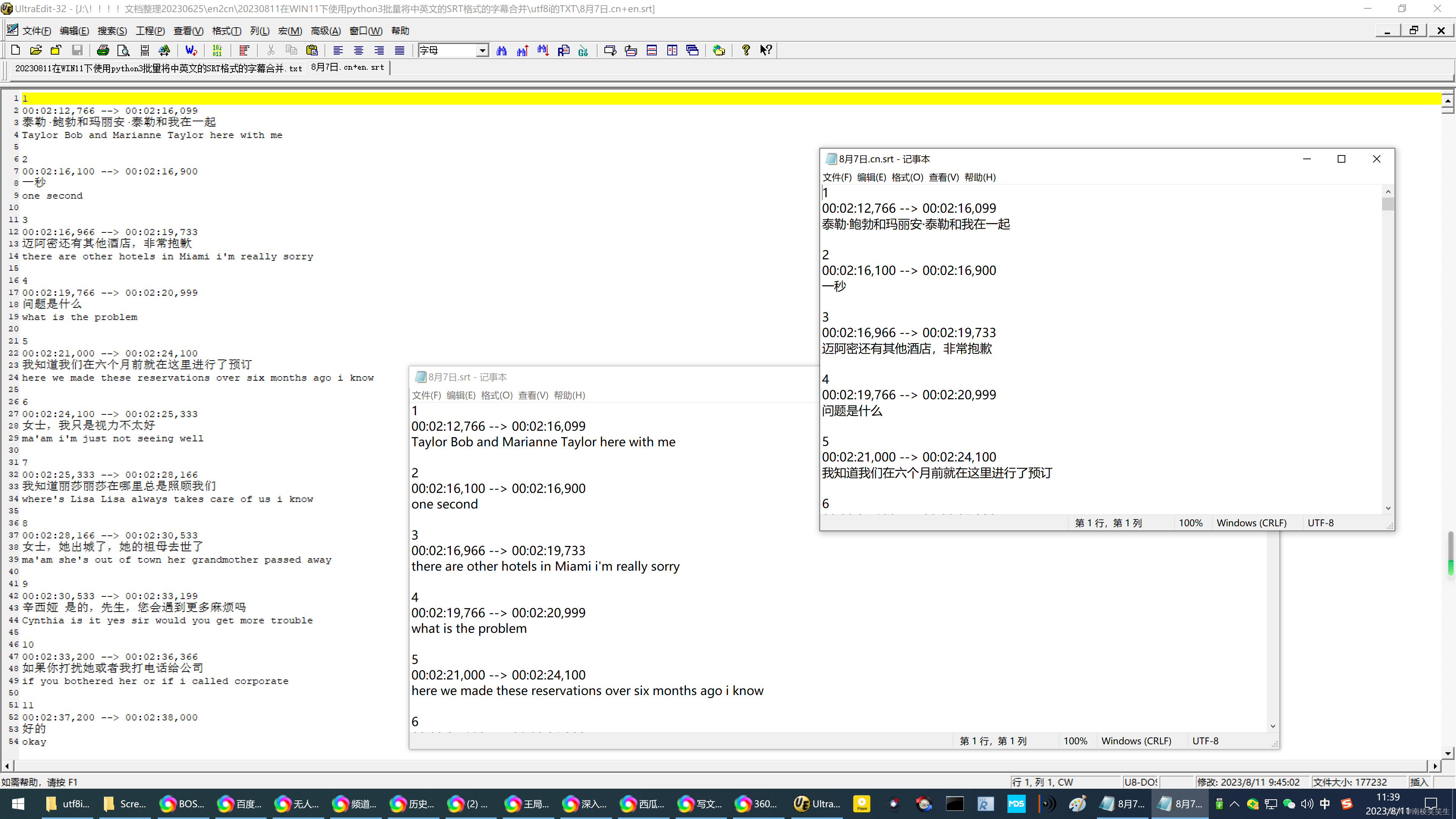Open the 高级(A) menu in UltraEdit
The height and width of the screenshot is (819, 1456).
326,31
